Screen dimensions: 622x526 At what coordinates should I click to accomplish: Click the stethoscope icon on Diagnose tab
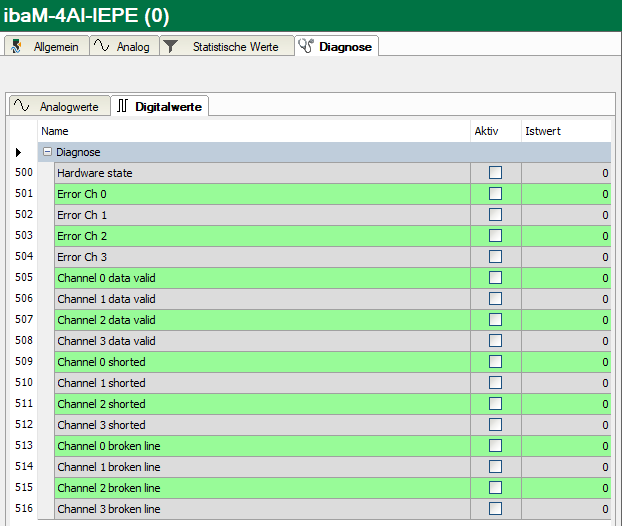(x=306, y=46)
